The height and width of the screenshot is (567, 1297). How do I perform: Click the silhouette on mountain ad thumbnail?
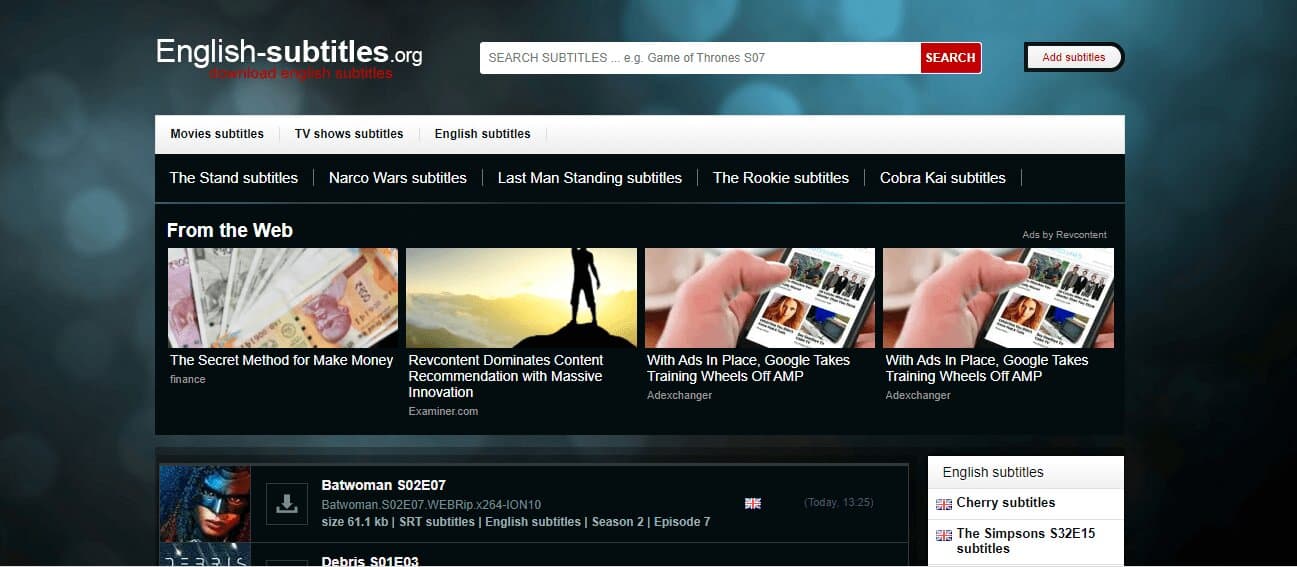pos(521,298)
